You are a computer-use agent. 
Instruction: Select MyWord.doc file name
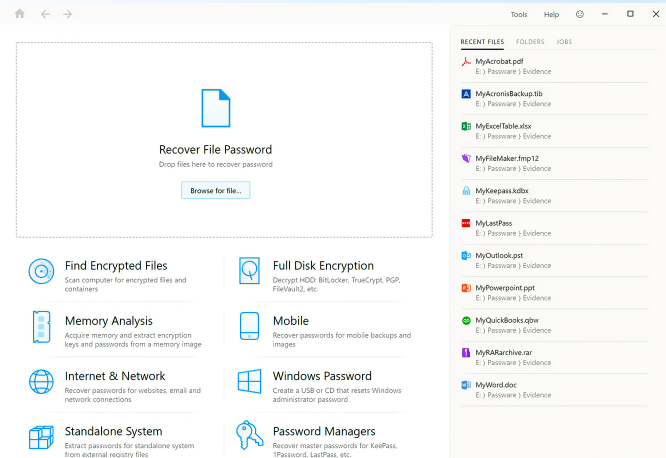click(496, 384)
